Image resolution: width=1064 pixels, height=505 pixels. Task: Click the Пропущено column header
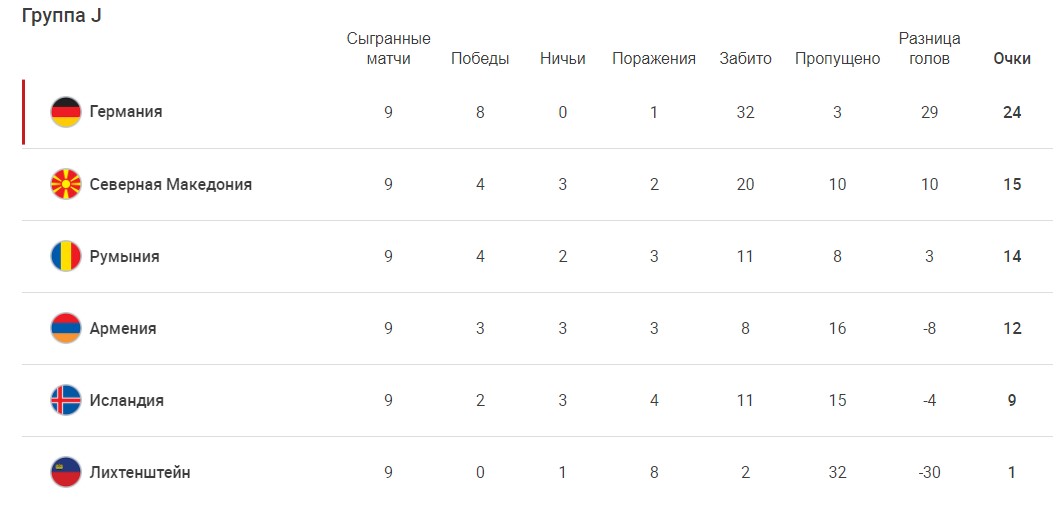click(837, 59)
